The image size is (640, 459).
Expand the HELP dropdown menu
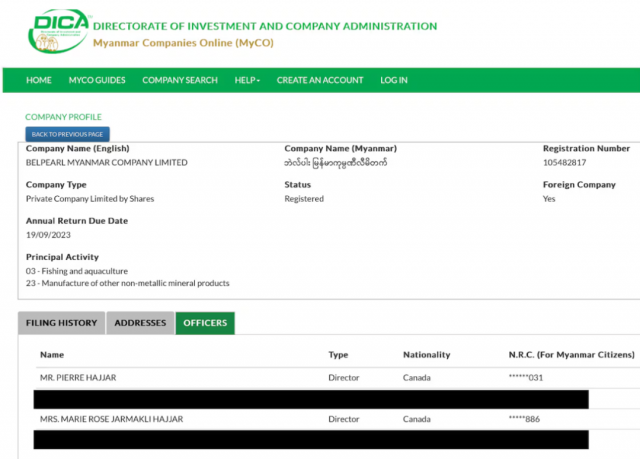pos(247,80)
